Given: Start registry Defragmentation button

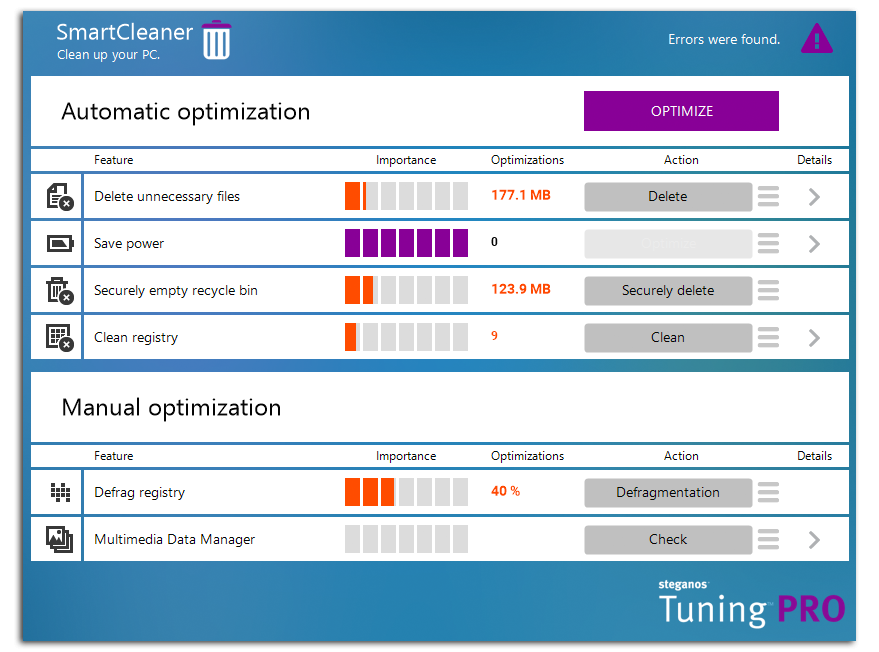Looking at the screenshot, I should click(x=668, y=492).
